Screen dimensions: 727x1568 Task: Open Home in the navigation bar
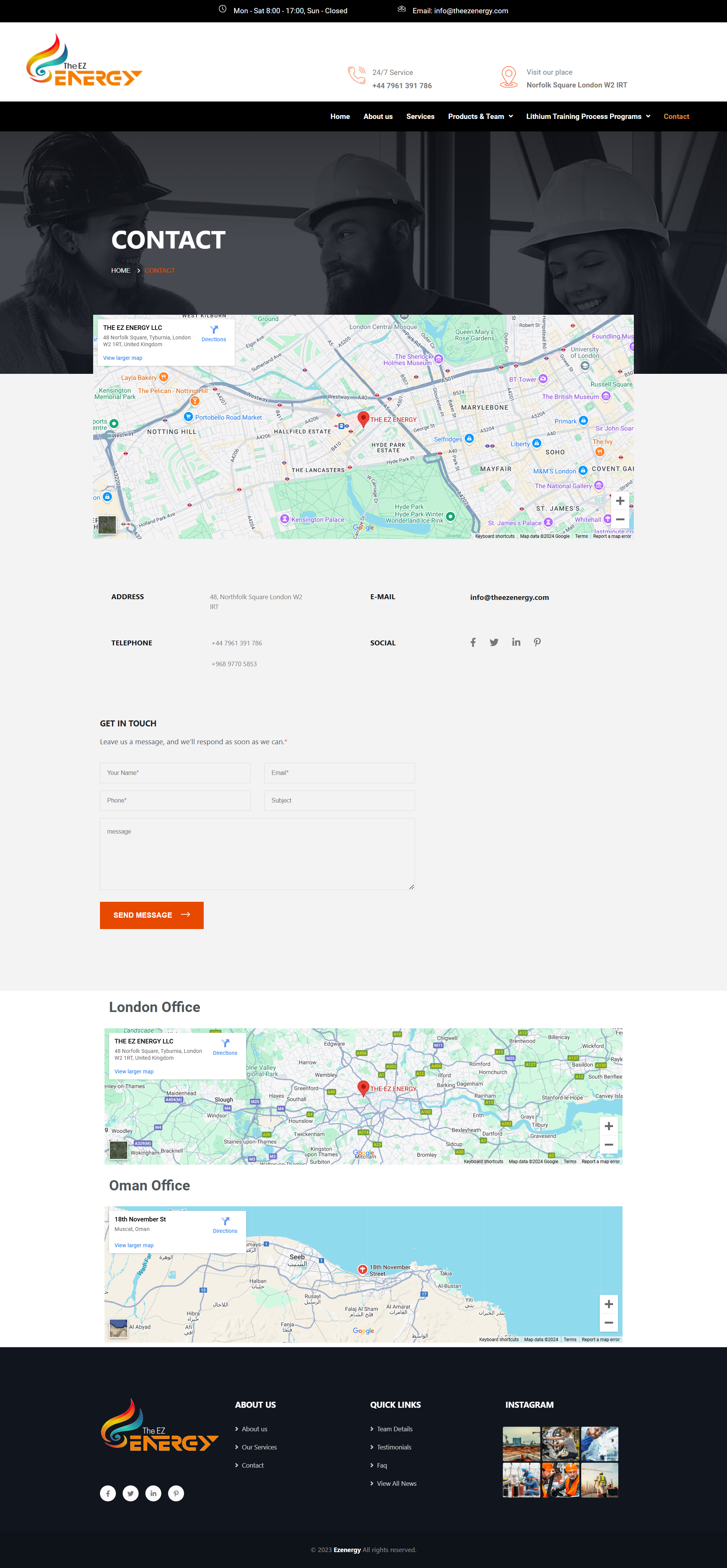(340, 116)
